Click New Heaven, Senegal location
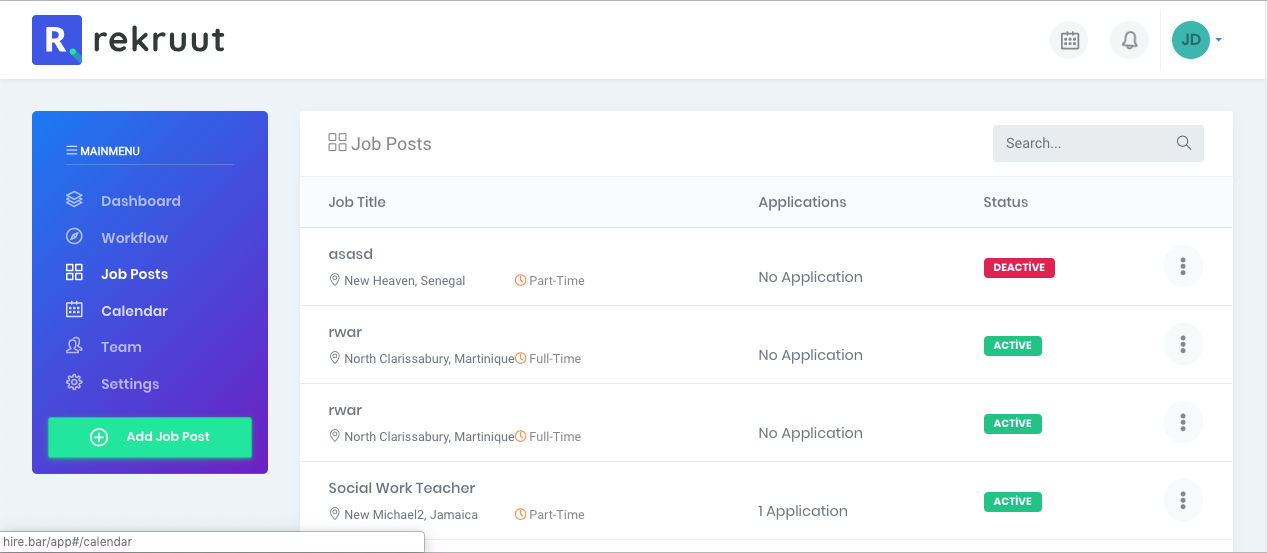This screenshot has height=553, width=1267. tap(405, 281)
